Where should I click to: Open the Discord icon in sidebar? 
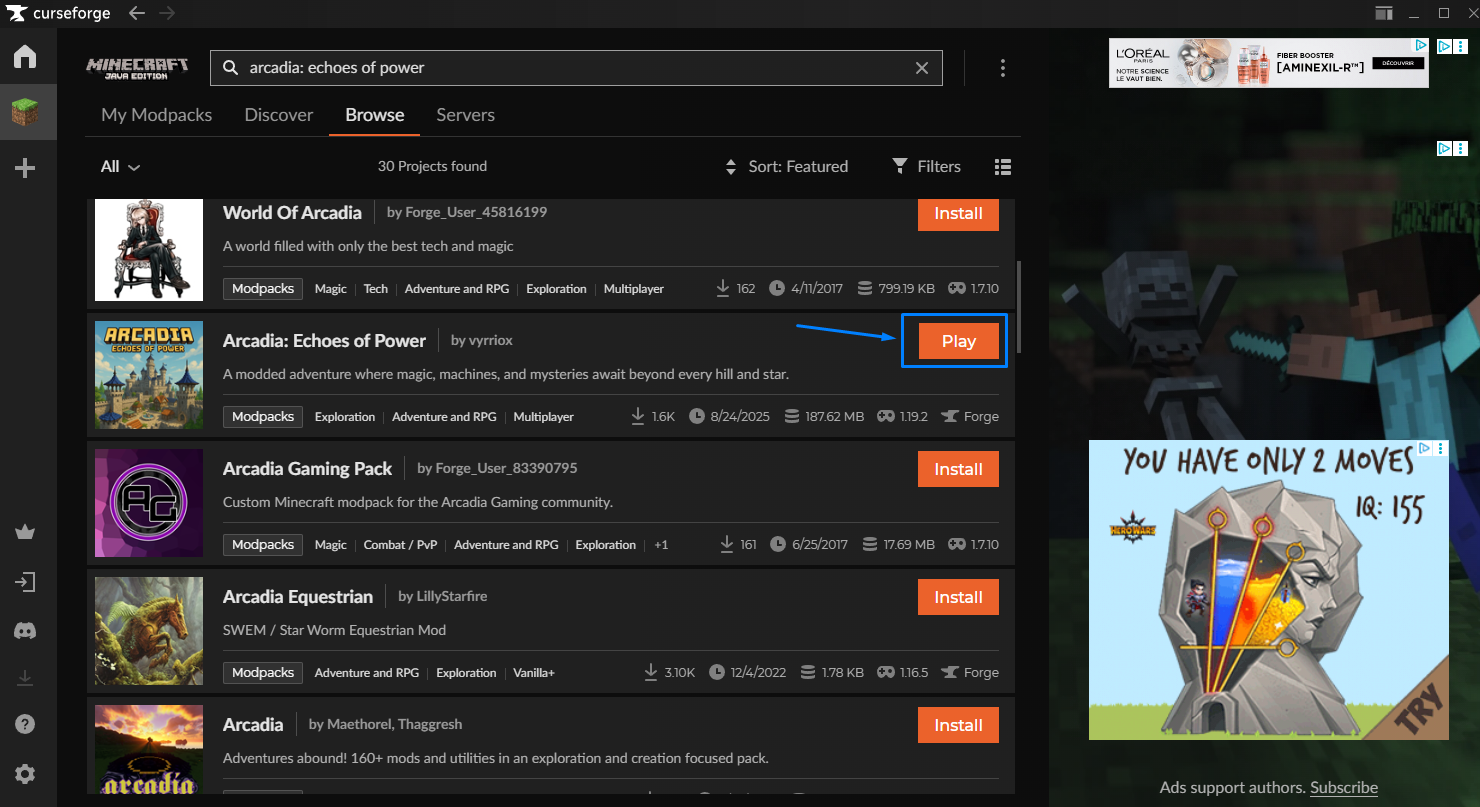click(25, 631)
